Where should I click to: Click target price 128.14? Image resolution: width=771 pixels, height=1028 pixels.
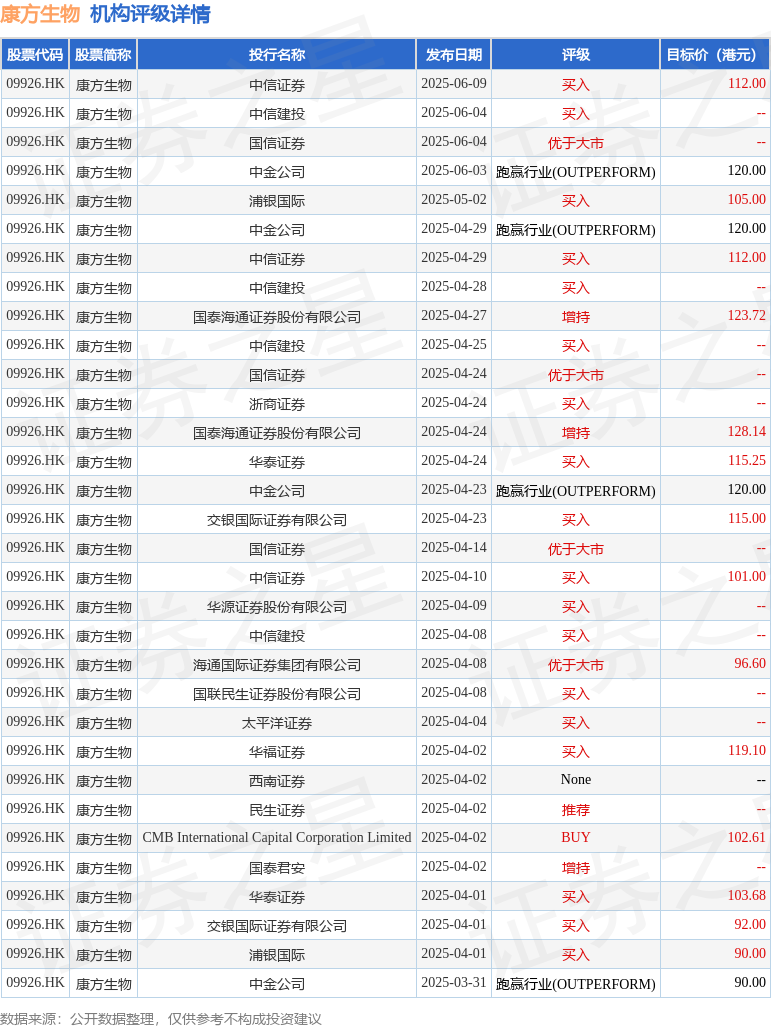[x=746, y=432]
